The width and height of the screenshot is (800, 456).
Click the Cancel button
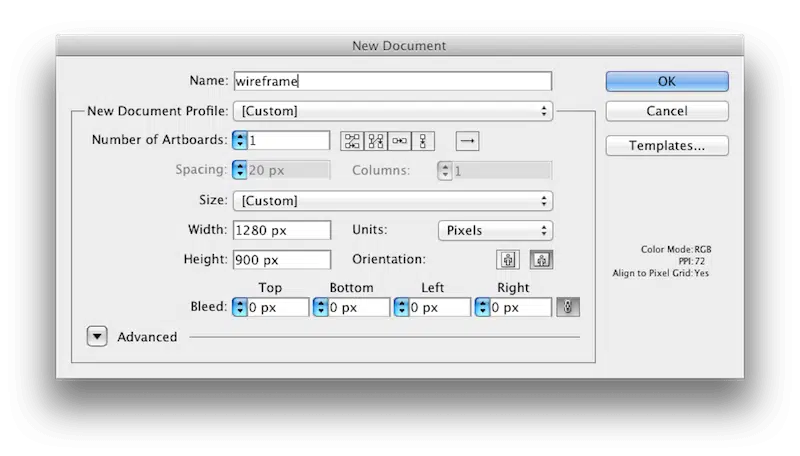click(666, 111)
